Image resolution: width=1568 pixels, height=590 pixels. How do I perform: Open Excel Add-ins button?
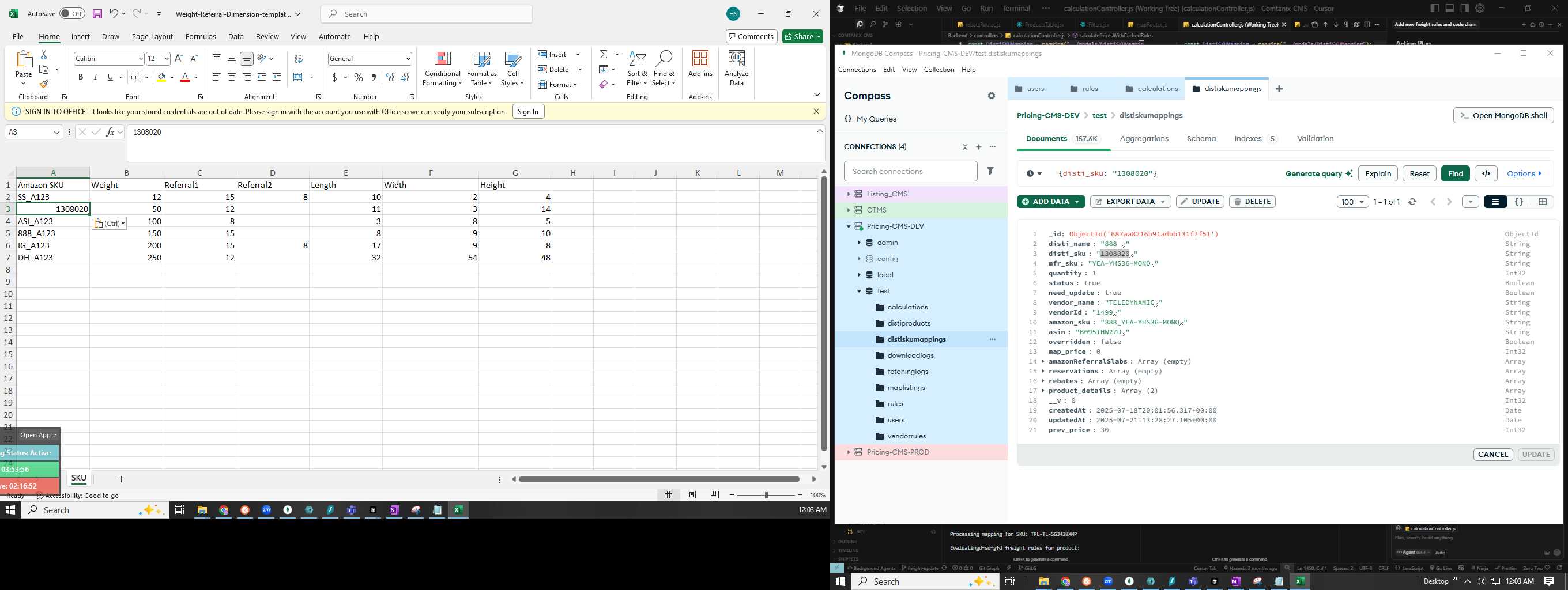tap(700, 65)
